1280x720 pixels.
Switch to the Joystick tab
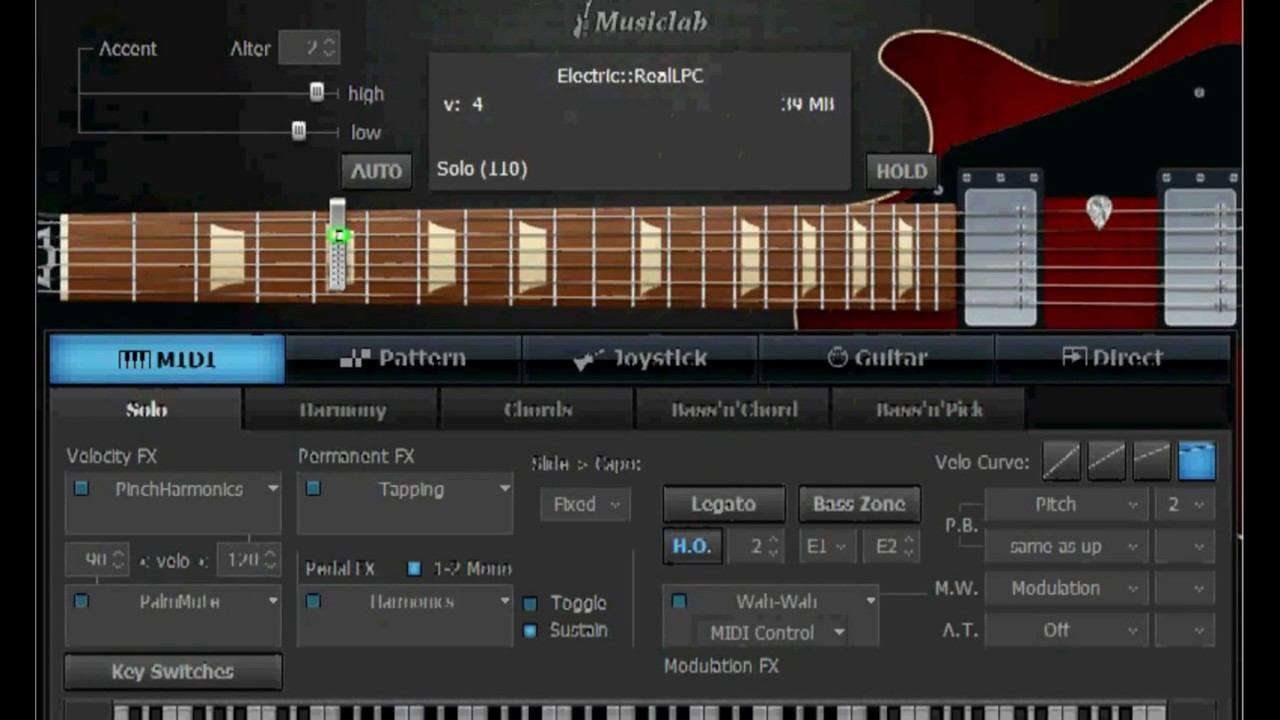pos(640,359)
